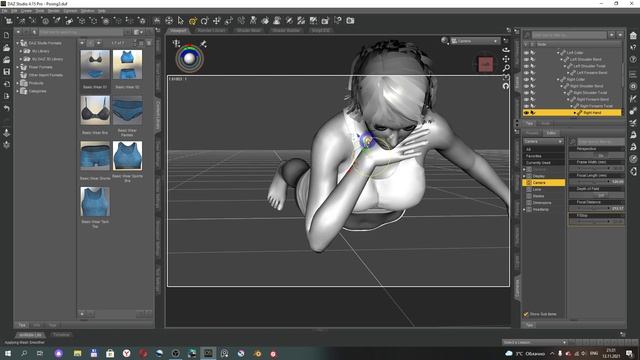Switch to the Render Library tab
The image size is (640, 360).
pos(211,30)
